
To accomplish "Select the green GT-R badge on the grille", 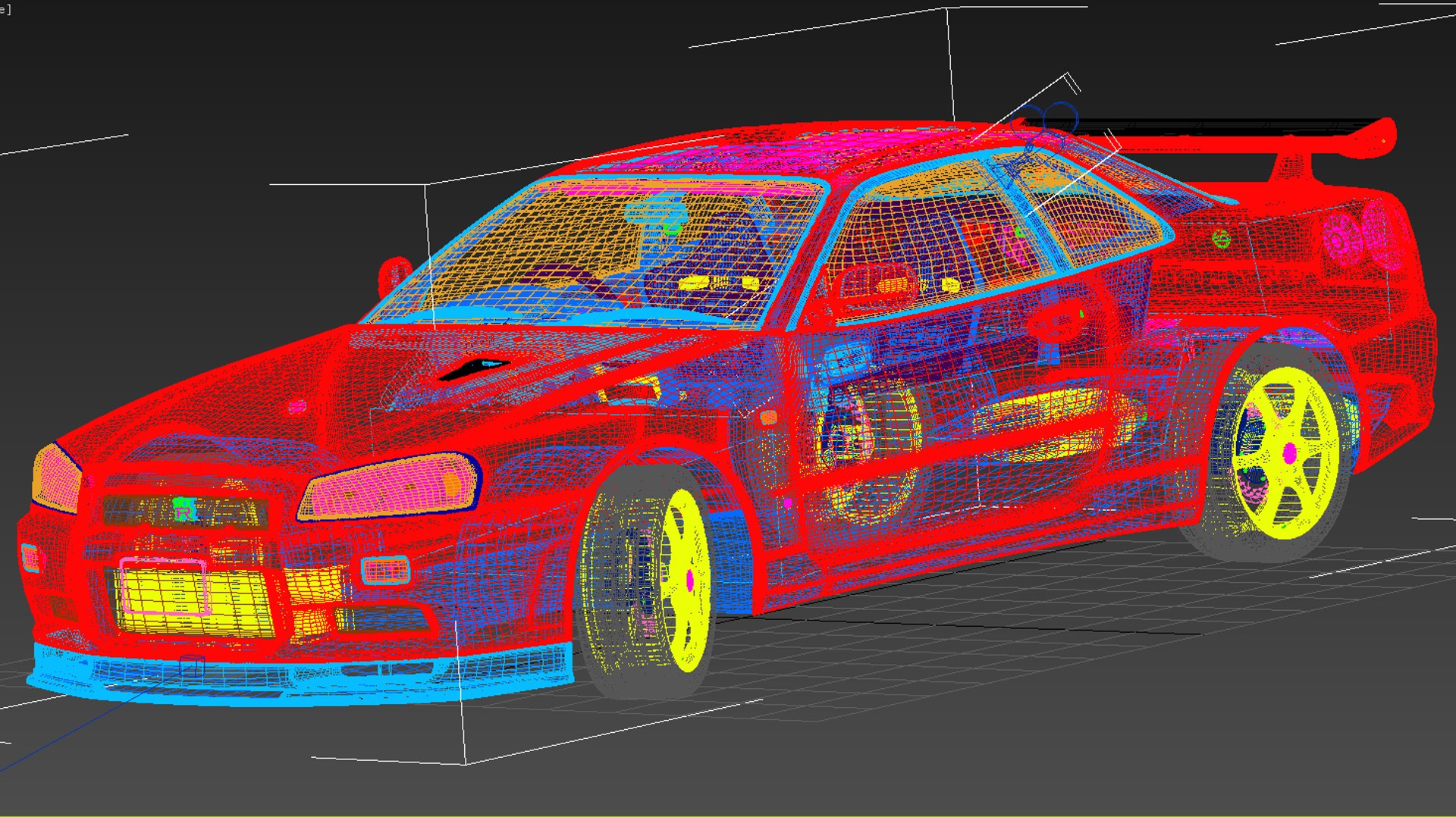I will coord(184,508).
